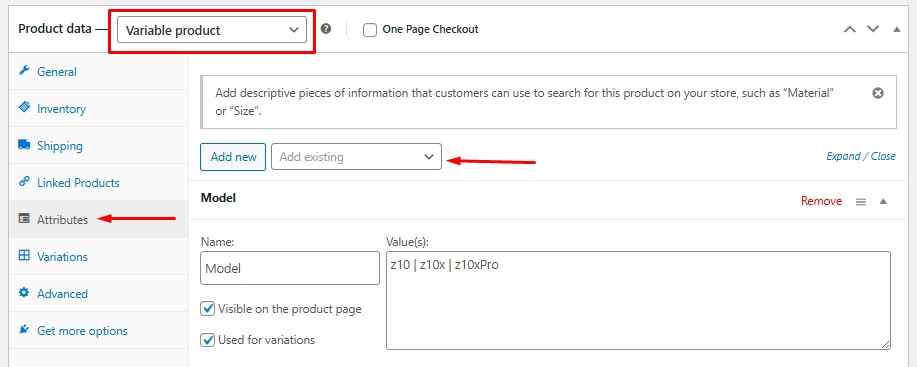
Task: Click the Model attribute heading
Action: coord(218,198)
